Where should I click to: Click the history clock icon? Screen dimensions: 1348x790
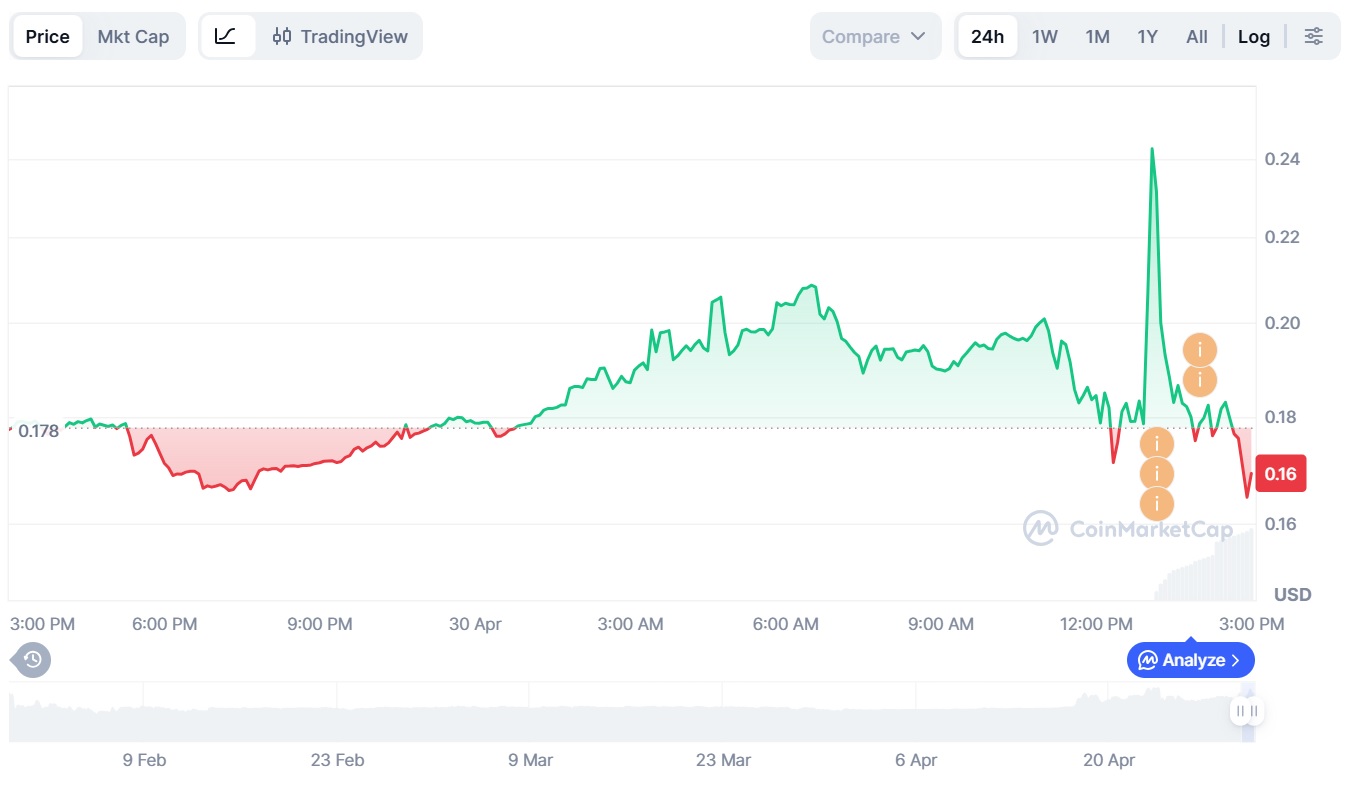coord(32,660)
